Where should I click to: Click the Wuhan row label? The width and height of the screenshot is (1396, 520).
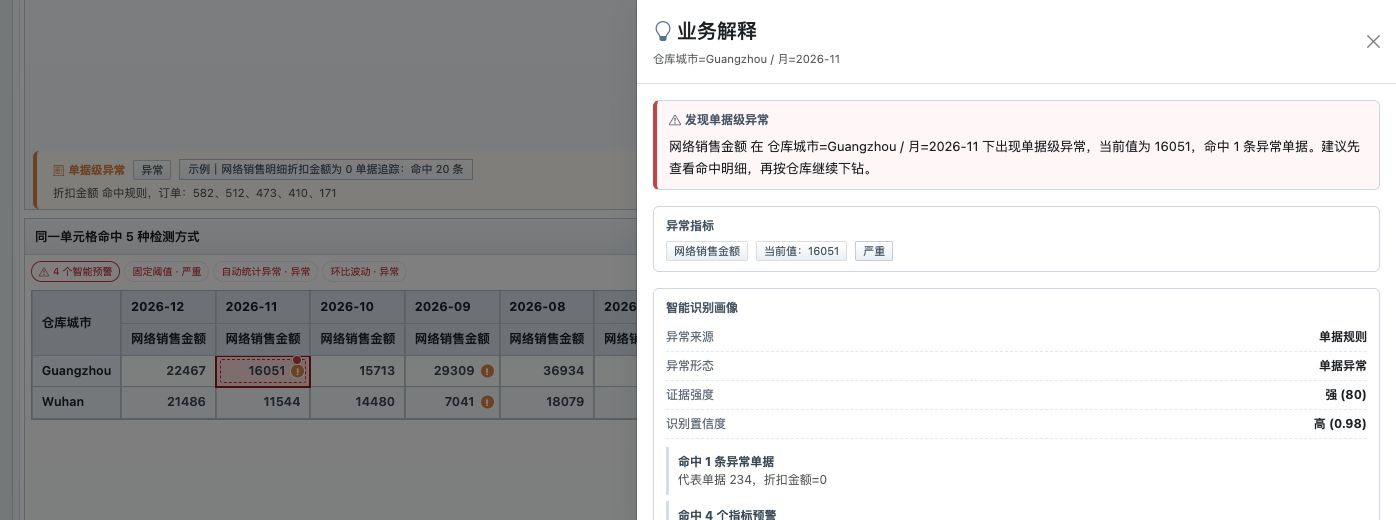click(x=76, y=402)
